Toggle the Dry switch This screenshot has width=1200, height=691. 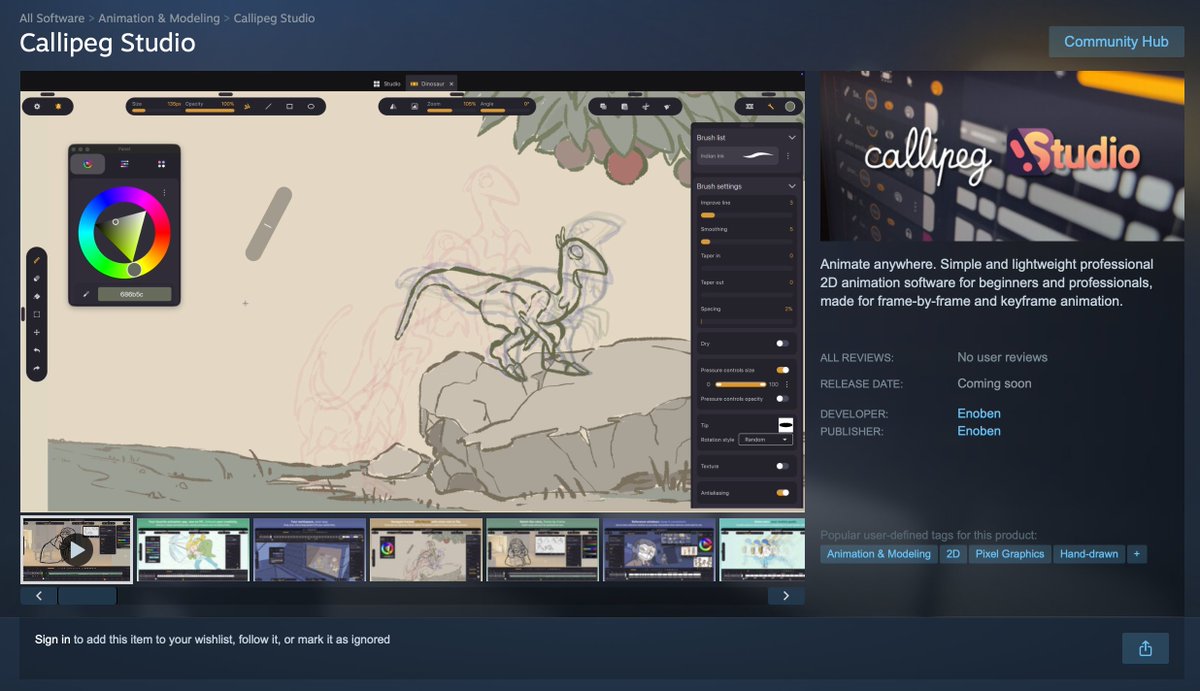tap(782, 343)
